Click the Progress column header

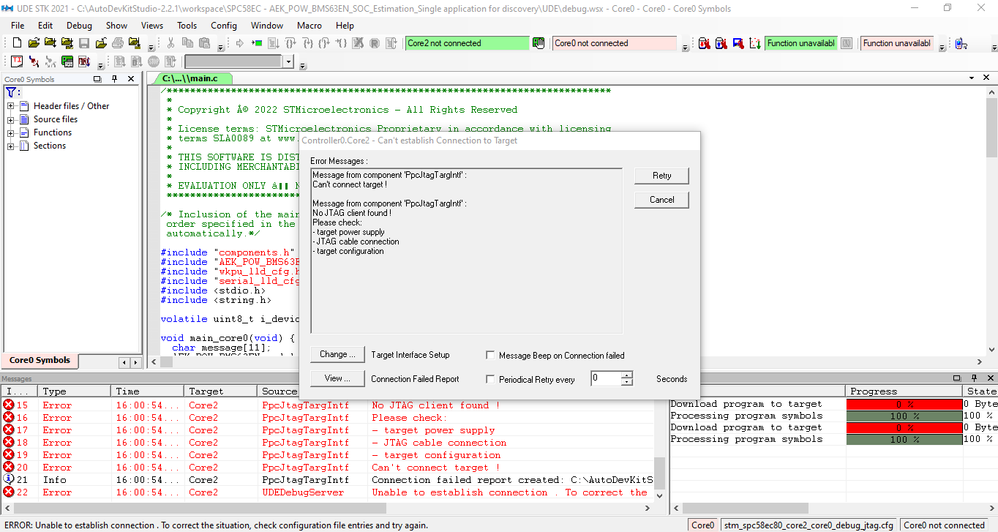point(904,391)
